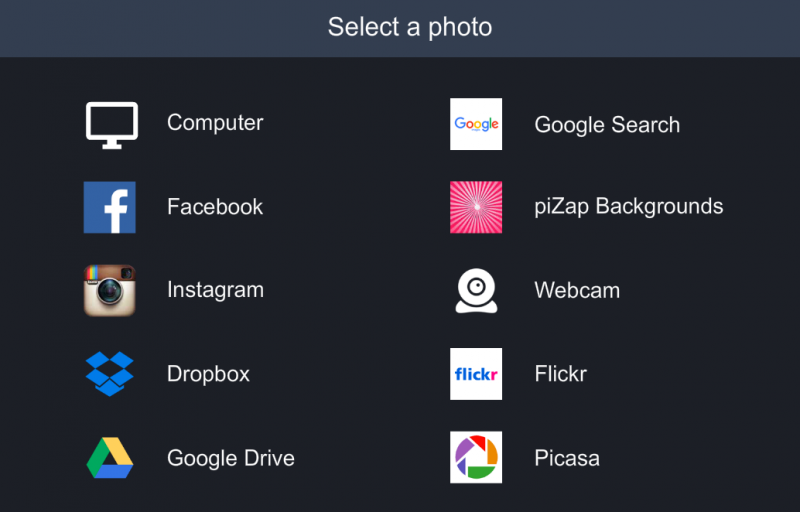Select the piZap Backgrounds text label
Image resolution: width=800 pixels, height=512 pixels.
(629, 207)
